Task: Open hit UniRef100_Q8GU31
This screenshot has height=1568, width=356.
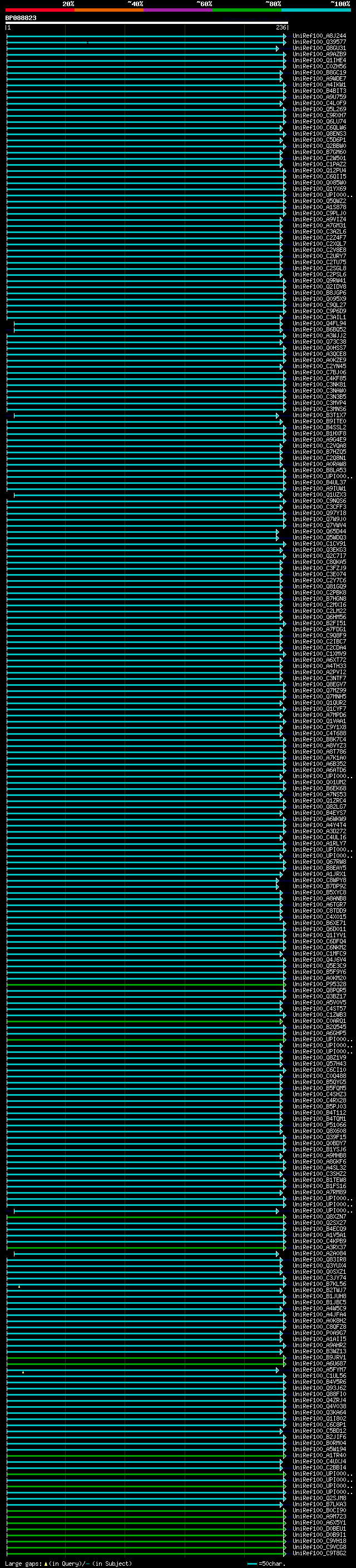Action: tap(319, 48)
